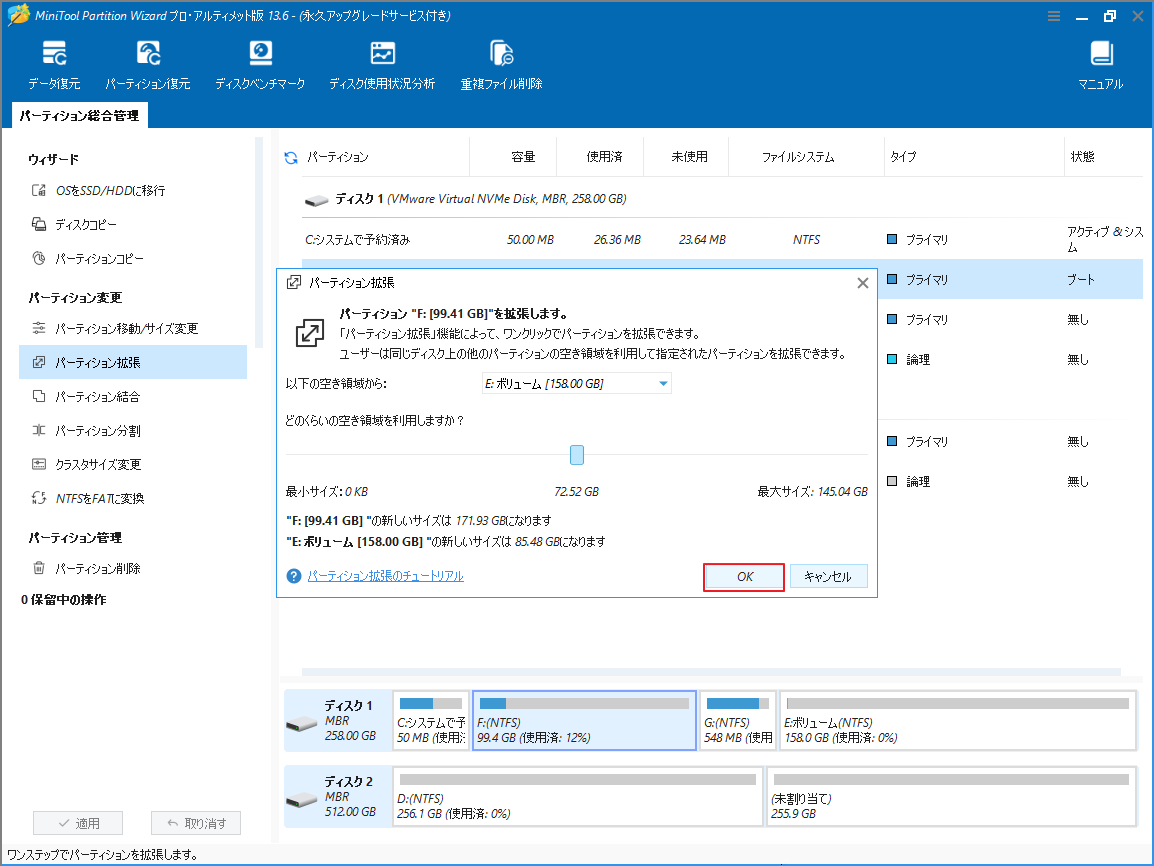
Task: Click the 最小サイズ: 0 KB label
Action: [x=327, y=491]
